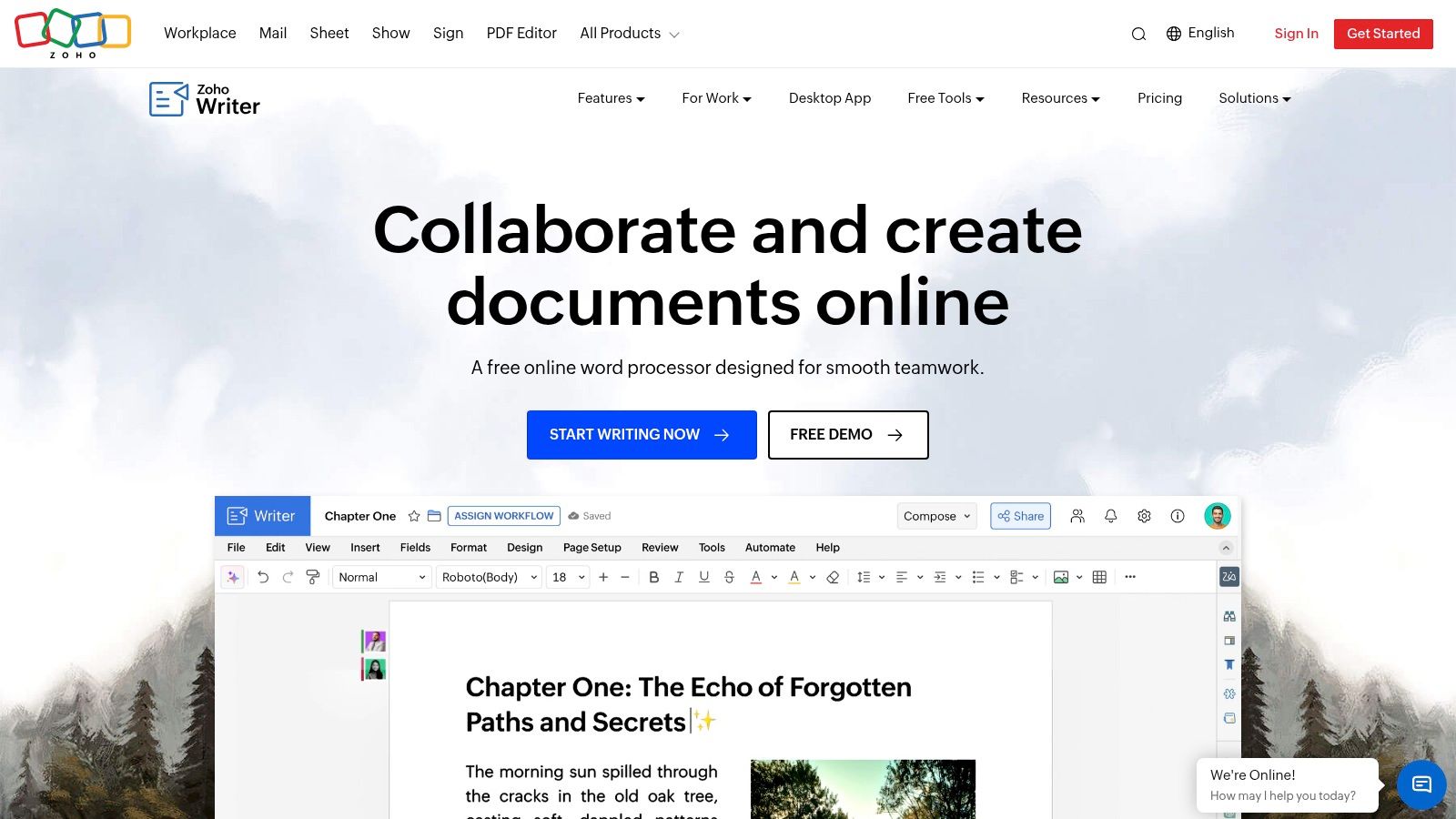Click the search magnifier icon

point(1138,34)
